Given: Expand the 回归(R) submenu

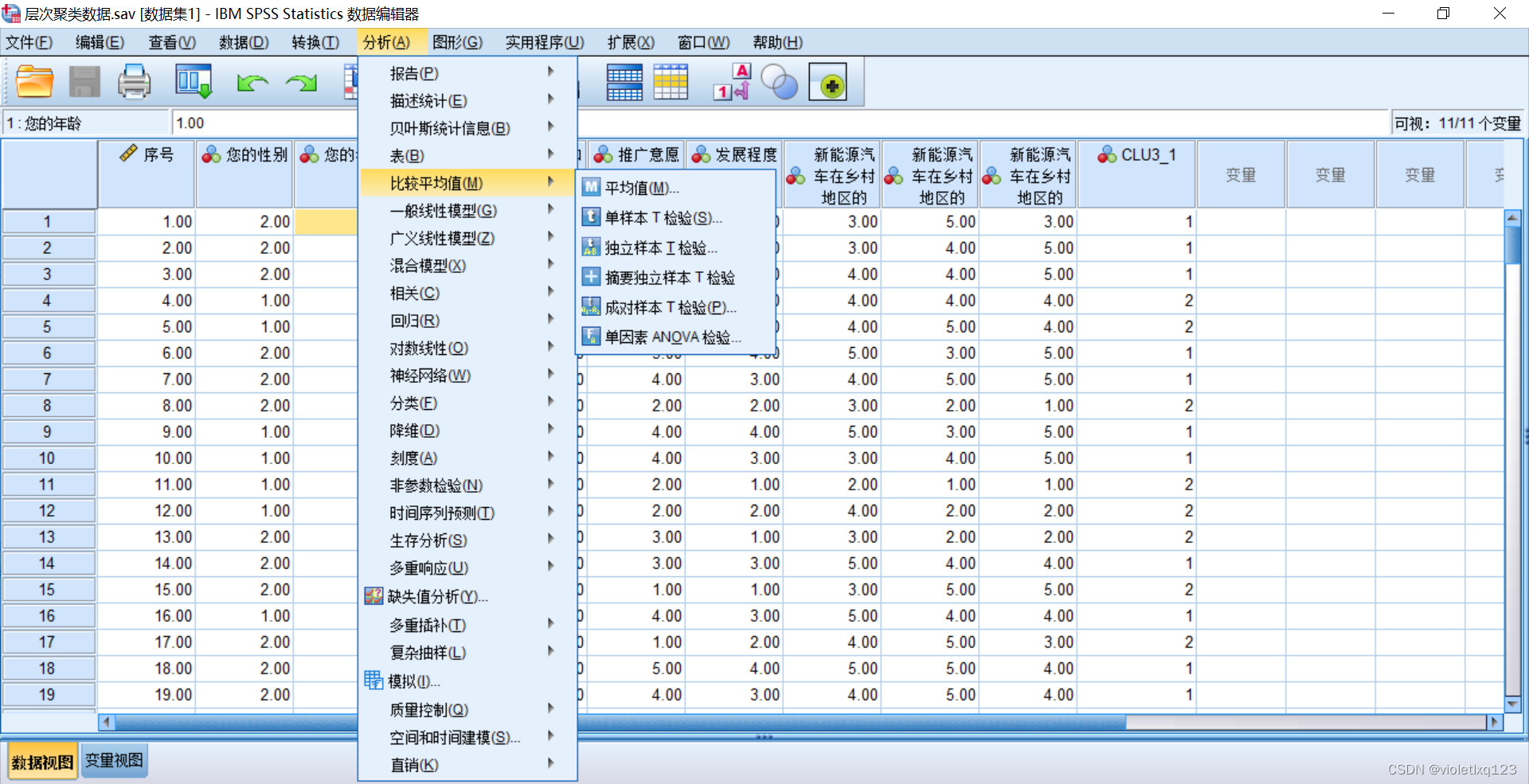Looking at the screenshot, I should point(467,321).
